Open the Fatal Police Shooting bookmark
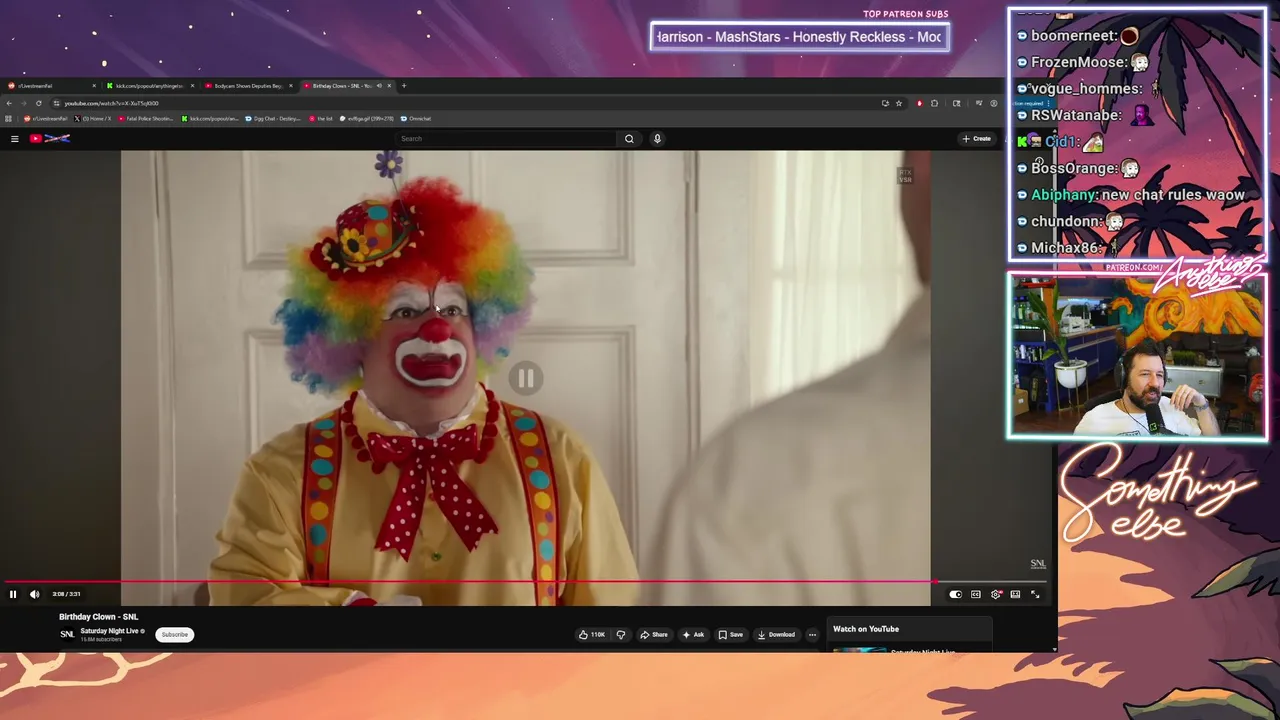The height and width of the screenshot is (720, 1280). click(145, 119)
